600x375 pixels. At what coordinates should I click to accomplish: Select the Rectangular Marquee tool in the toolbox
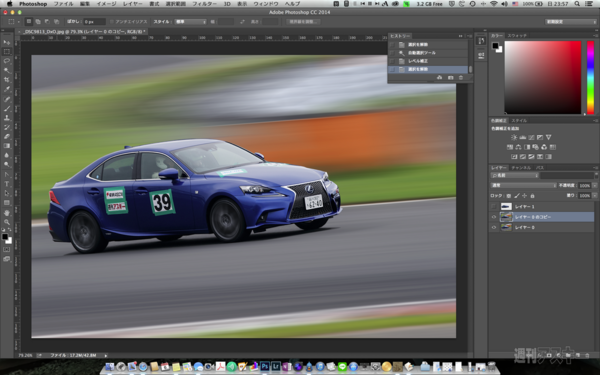[7, 52]
